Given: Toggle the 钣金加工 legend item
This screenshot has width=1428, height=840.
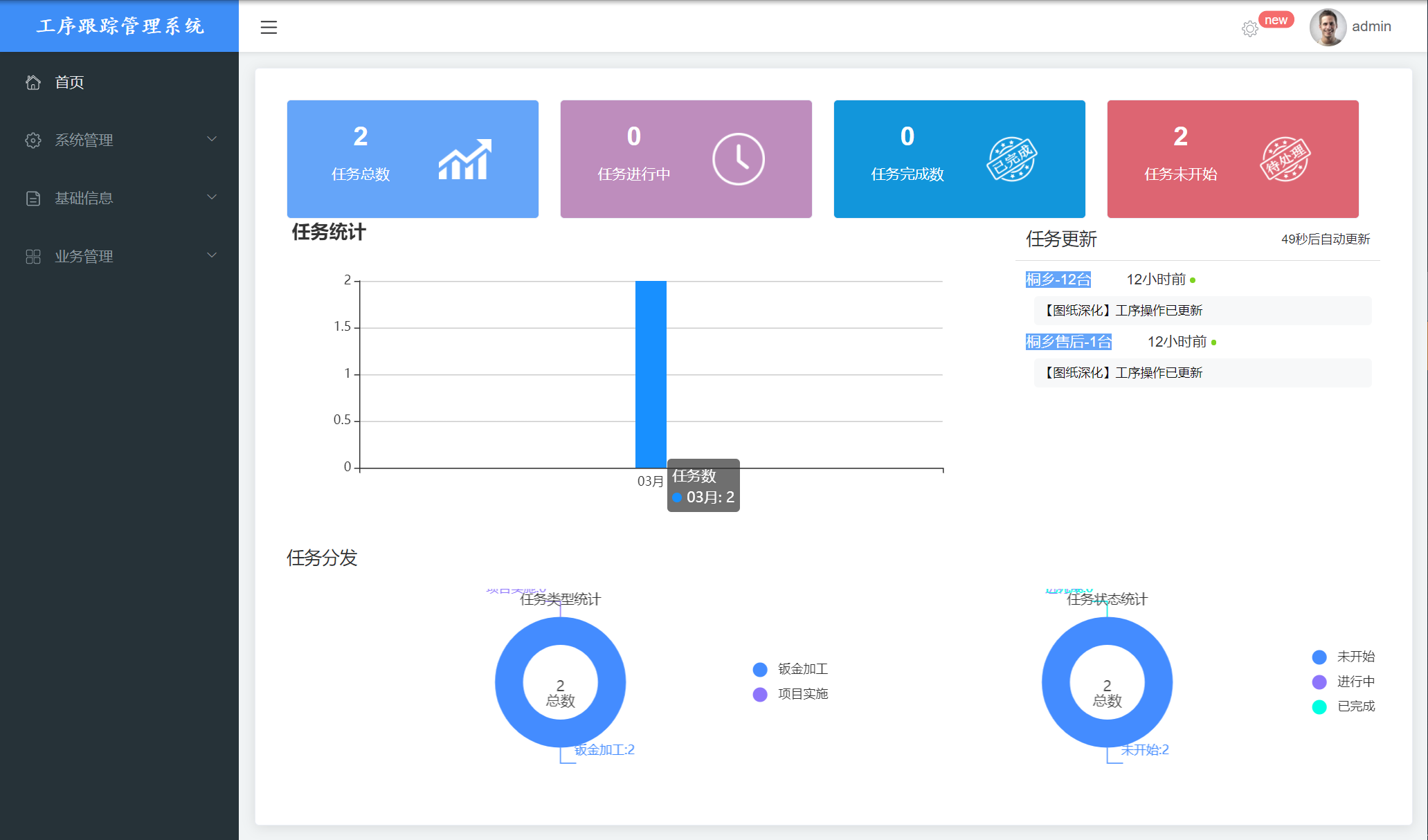Looking at the screenshot, I should tap(790, 669).
